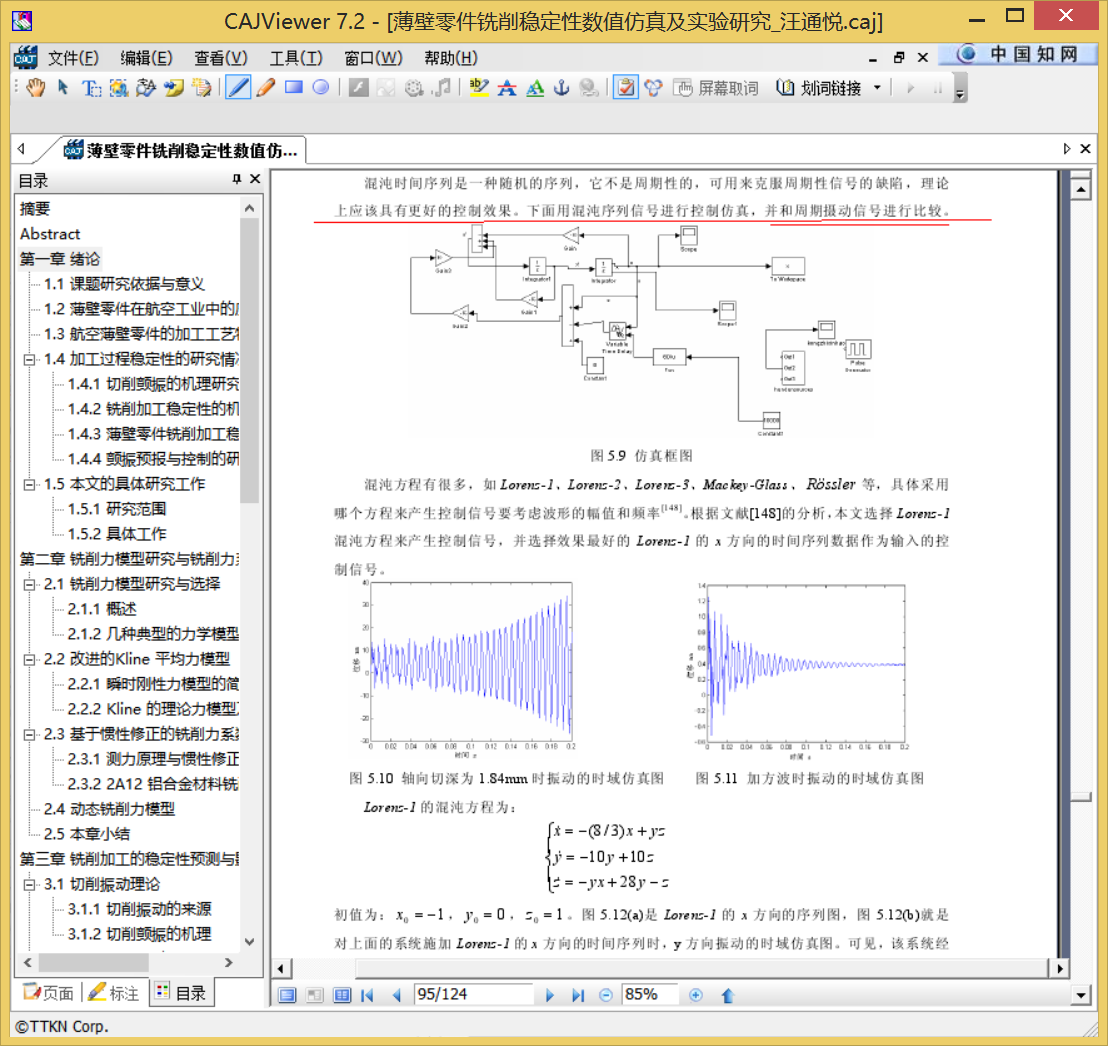Select the Hand pan tool
Screen dimensions: 1108x1046
click(35, 88)
